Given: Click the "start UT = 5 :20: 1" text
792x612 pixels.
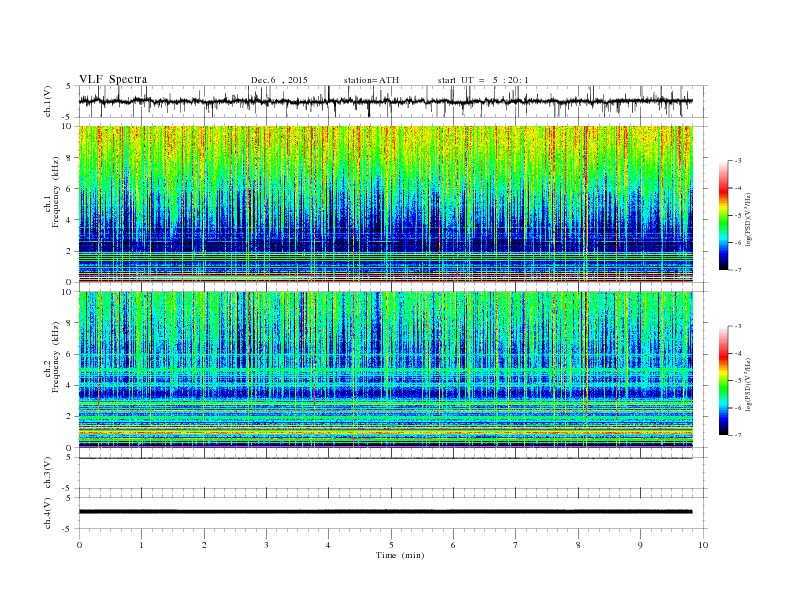Looking at the screenshot, I should click(x=483, y=80).
